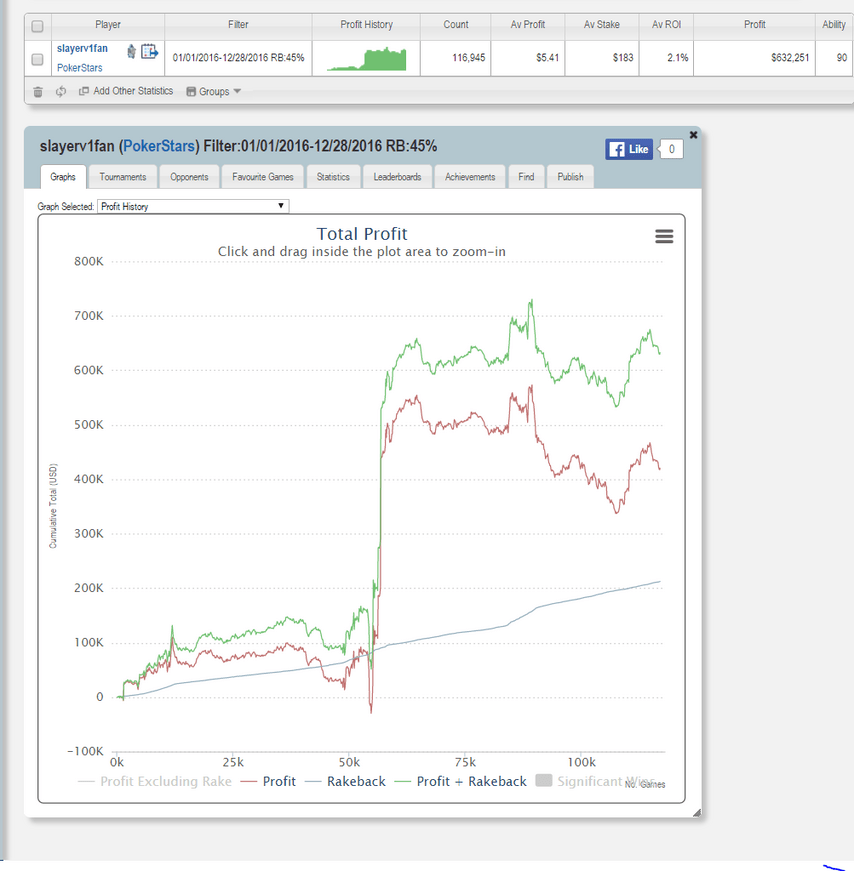Toggle the Profit legend series
The width and height of the screenshot is (854, 871).
(268, 782)
